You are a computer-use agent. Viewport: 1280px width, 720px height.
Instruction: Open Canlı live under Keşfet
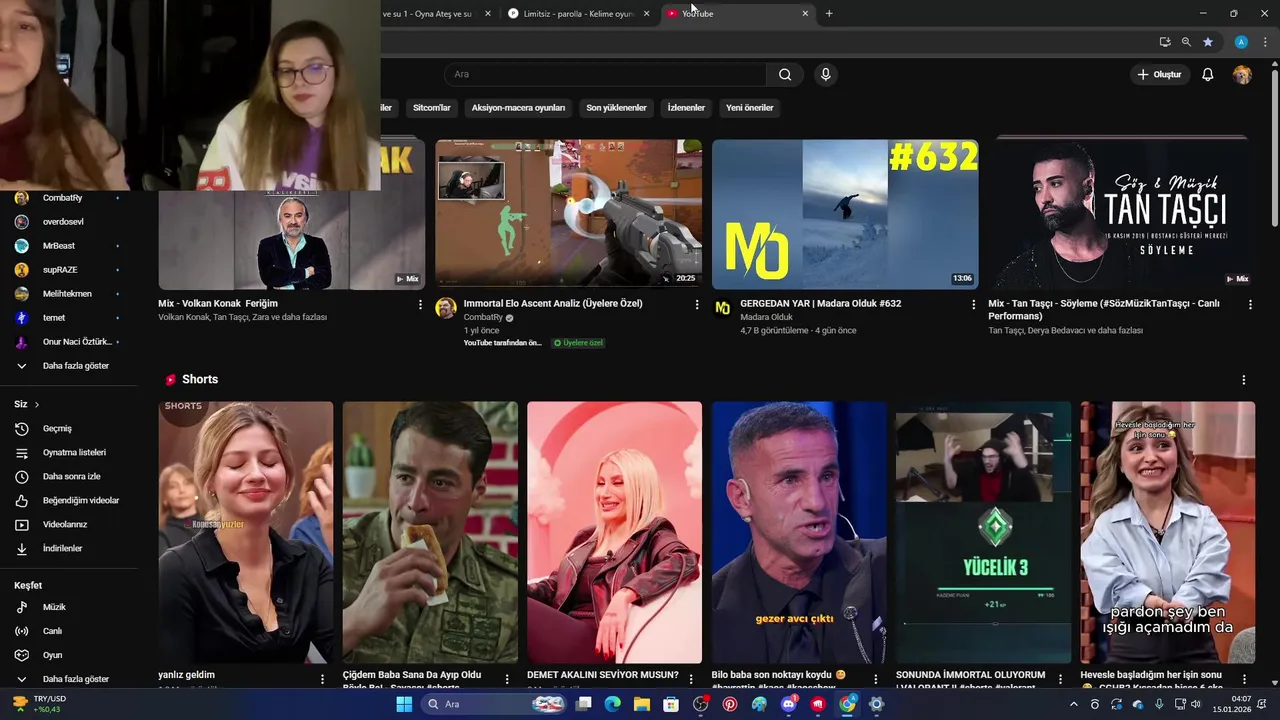click(68, 631)
